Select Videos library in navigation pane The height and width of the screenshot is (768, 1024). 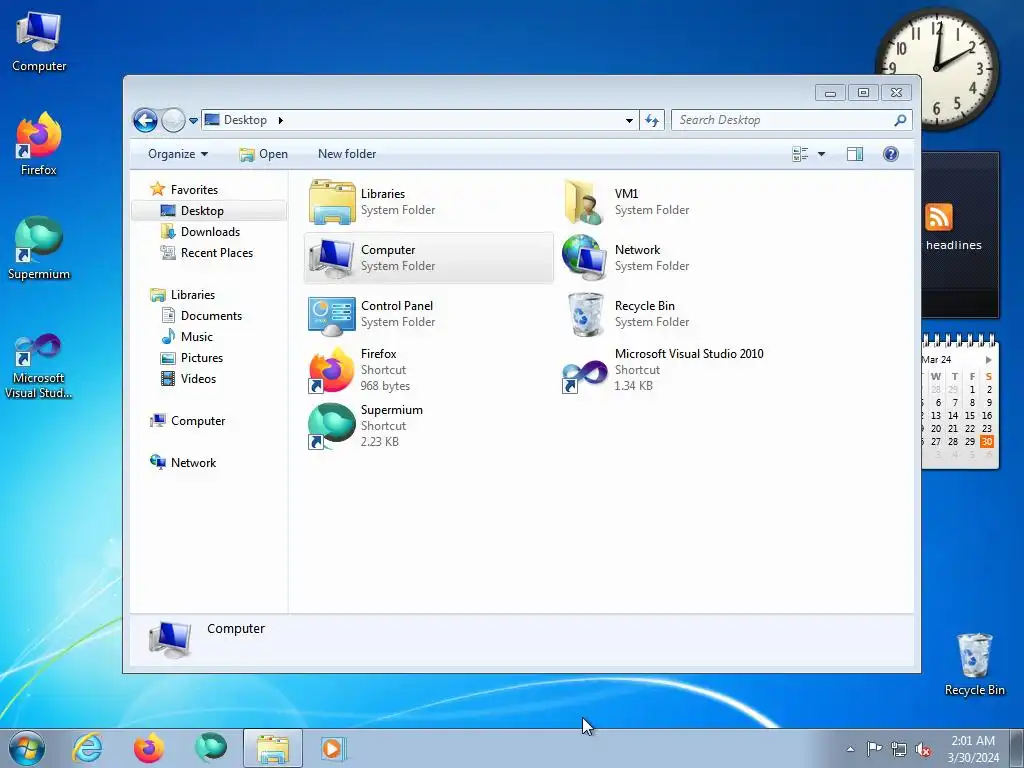pos(198,379)
